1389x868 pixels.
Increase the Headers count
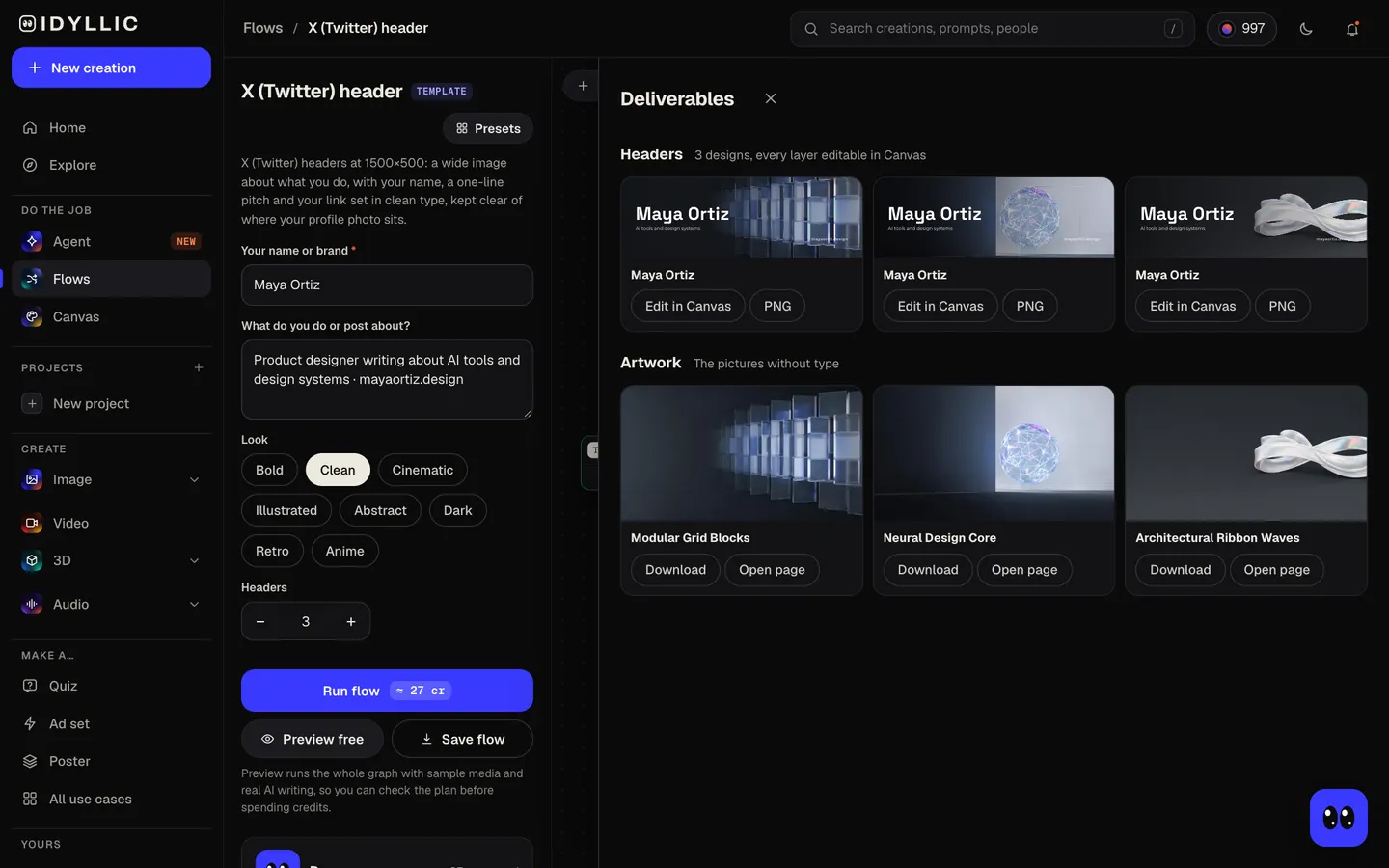351,622
